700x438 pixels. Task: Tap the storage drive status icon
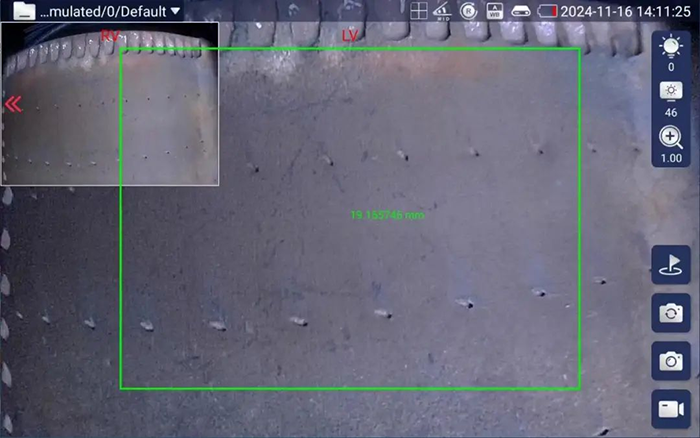point(521,11)
